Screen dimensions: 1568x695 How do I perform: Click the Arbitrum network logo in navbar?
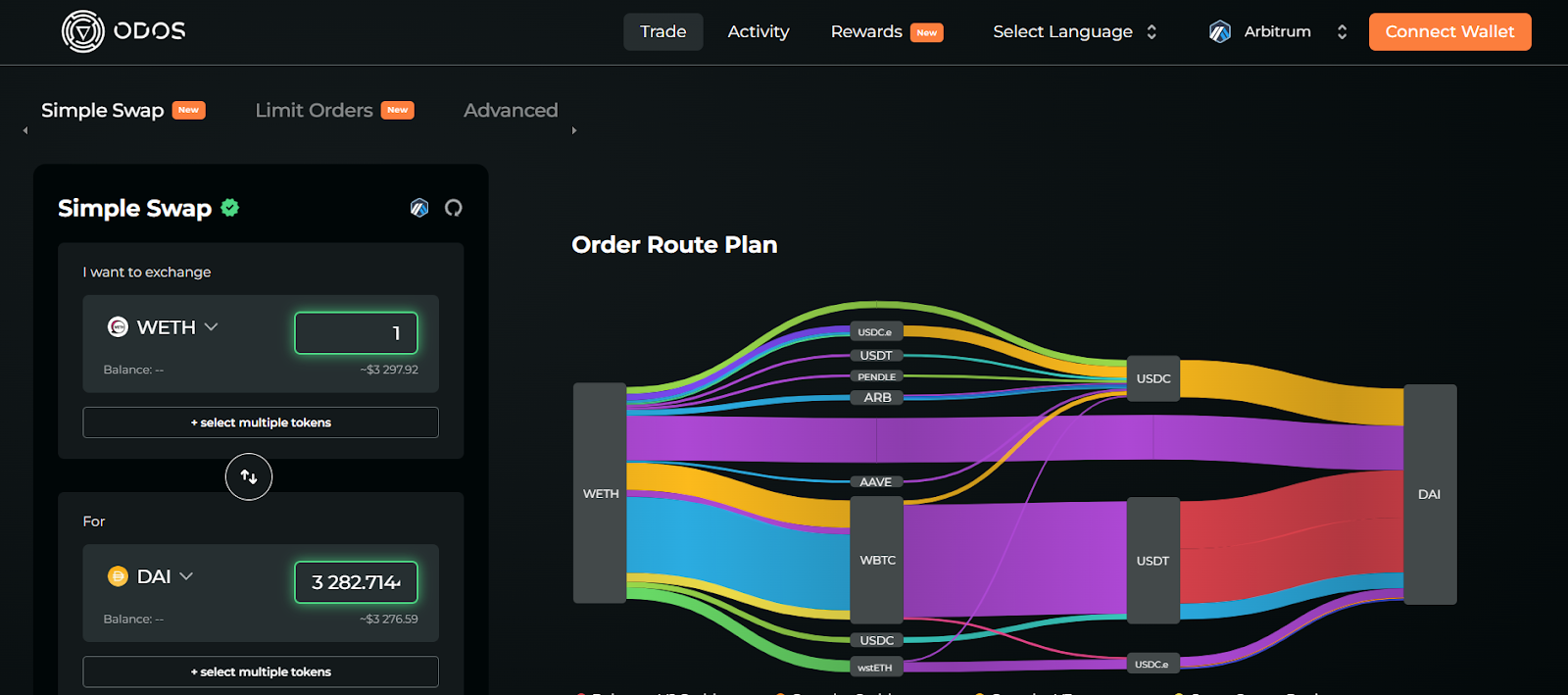pos(1219,32)
